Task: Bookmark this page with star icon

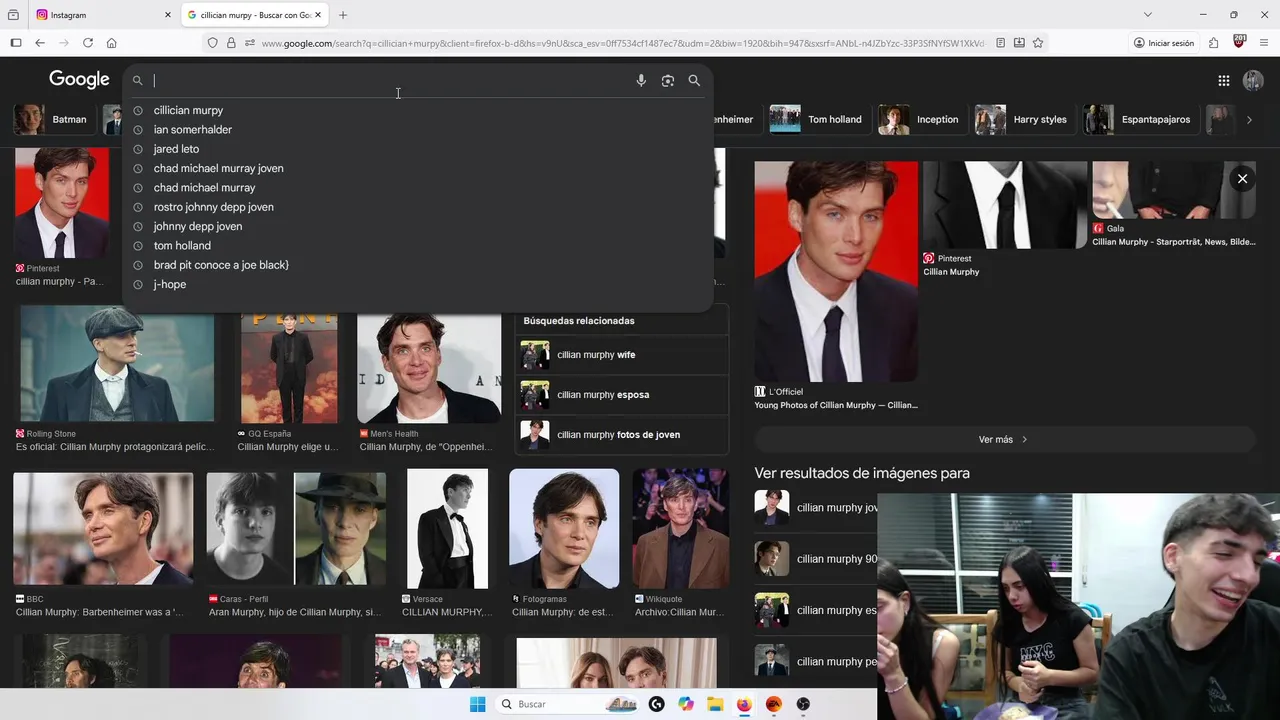Action: pyautogui.click(x=1038, y=43)
